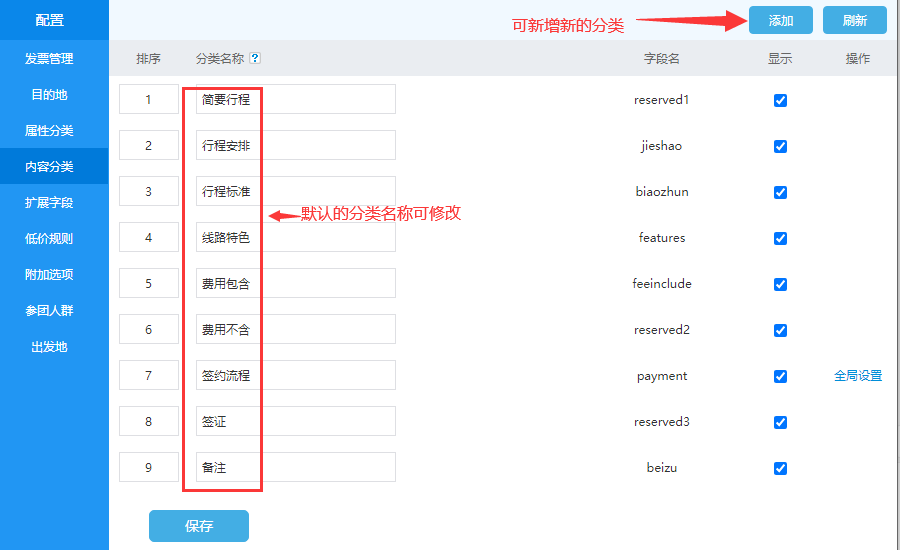Click the help icon beside 分类名称
This screenshot has width=900, height=550.
(255, 59)
